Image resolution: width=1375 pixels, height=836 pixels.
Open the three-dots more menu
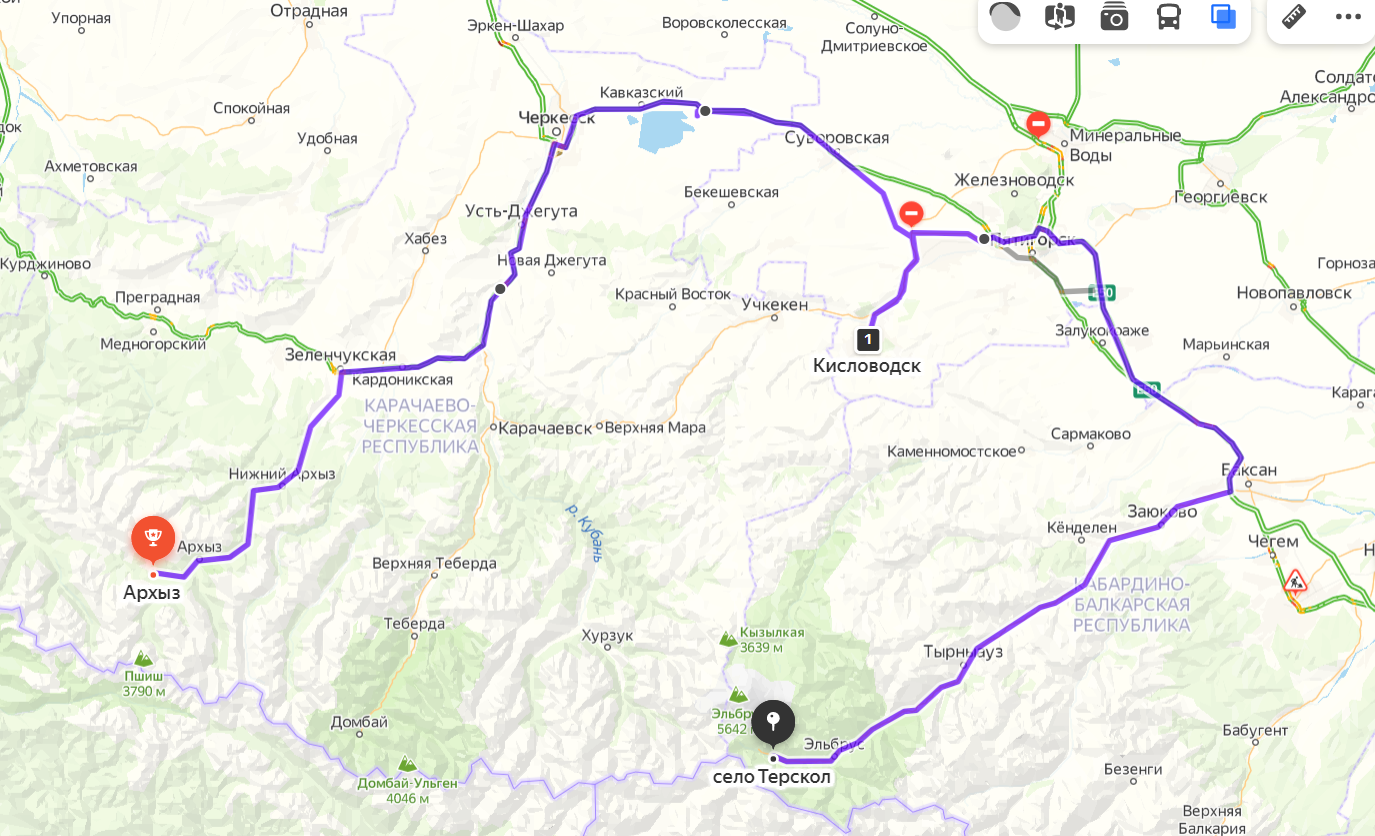(x=1348, y=17)
